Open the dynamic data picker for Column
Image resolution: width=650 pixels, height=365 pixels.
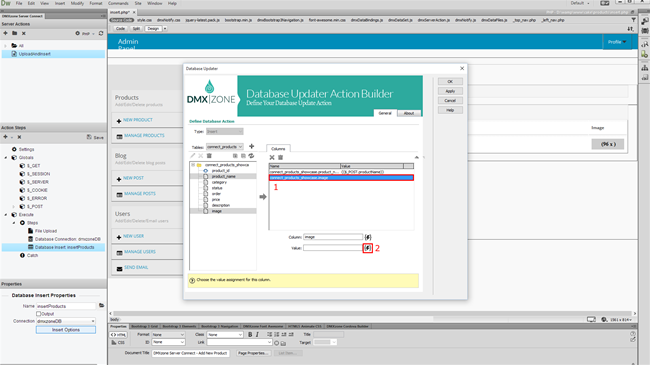tap(368, 237)
